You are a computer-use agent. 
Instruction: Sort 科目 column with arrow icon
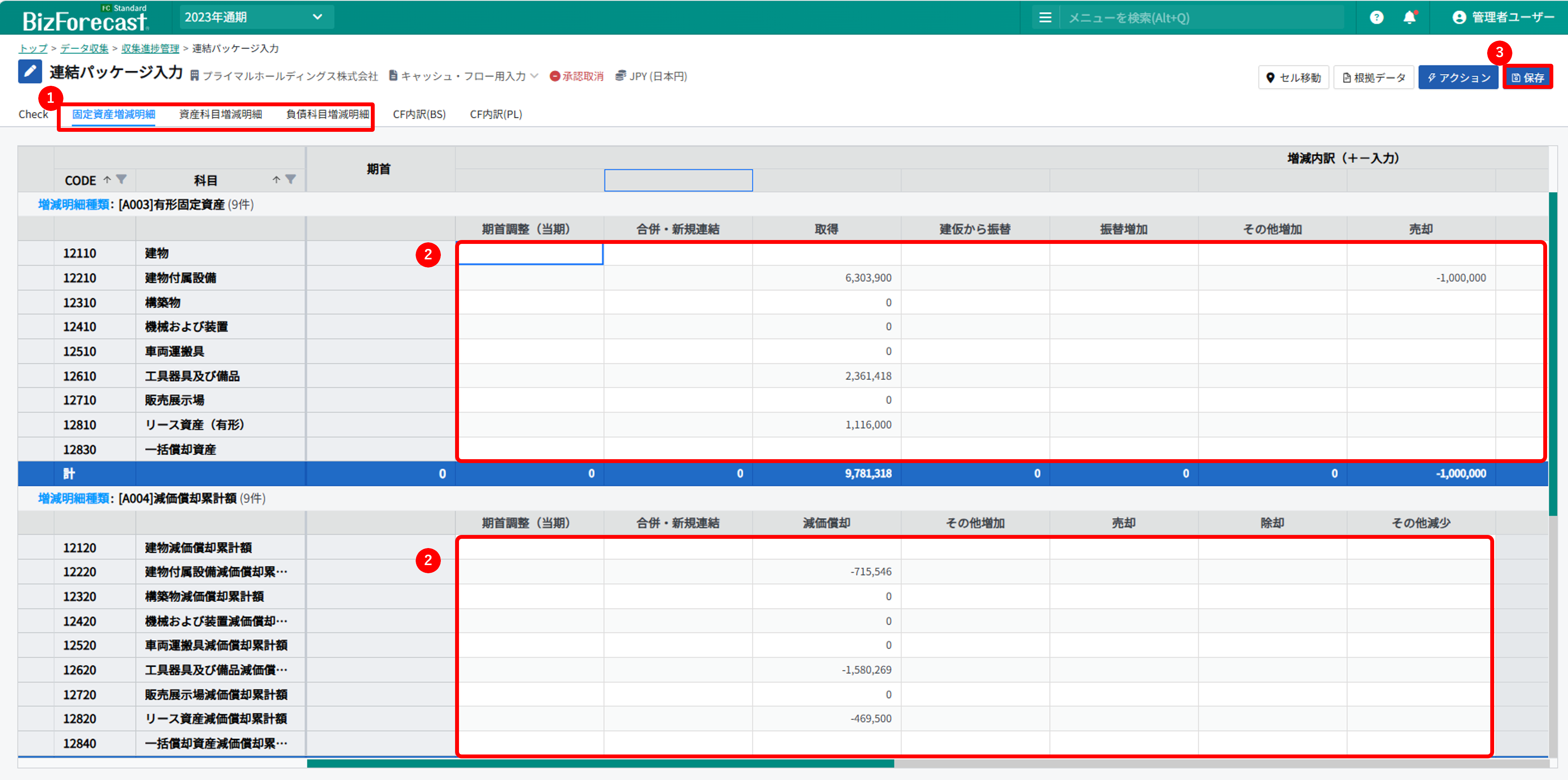276,179
